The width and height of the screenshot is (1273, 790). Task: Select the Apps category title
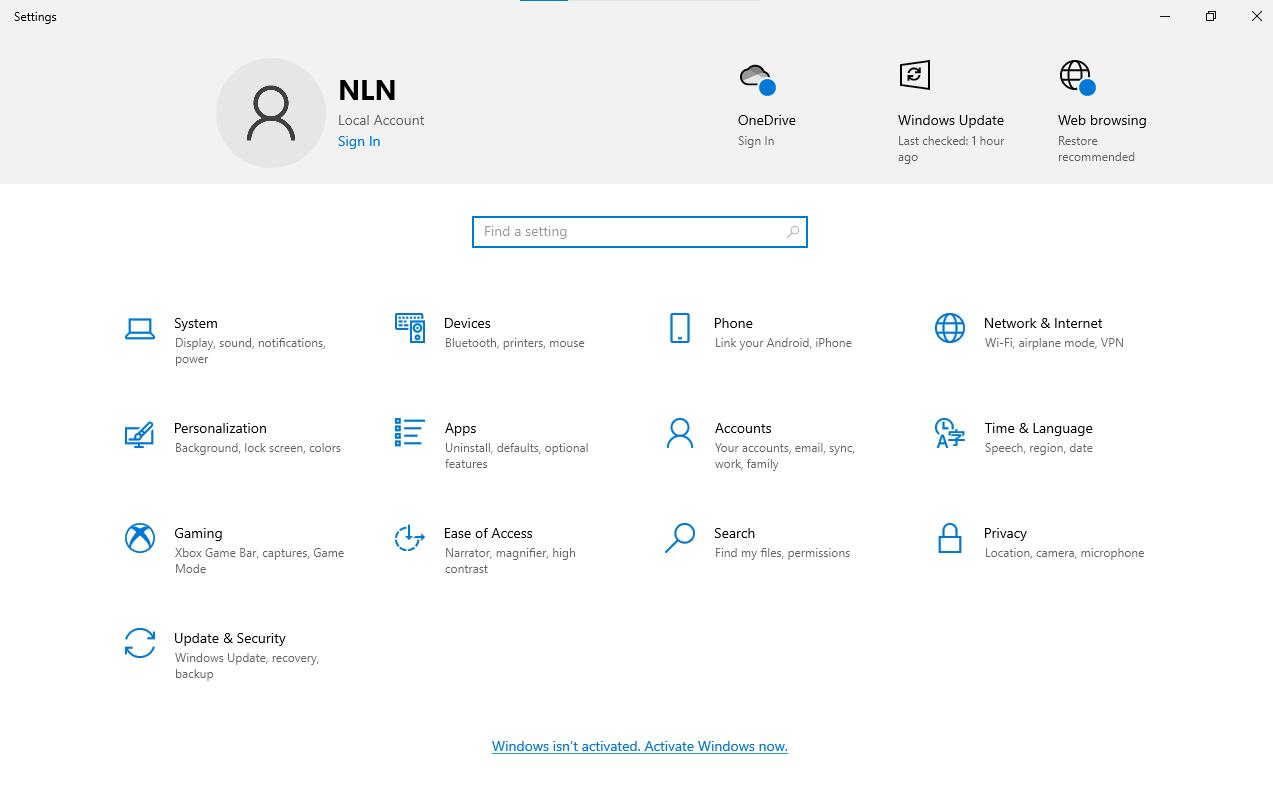460,428
